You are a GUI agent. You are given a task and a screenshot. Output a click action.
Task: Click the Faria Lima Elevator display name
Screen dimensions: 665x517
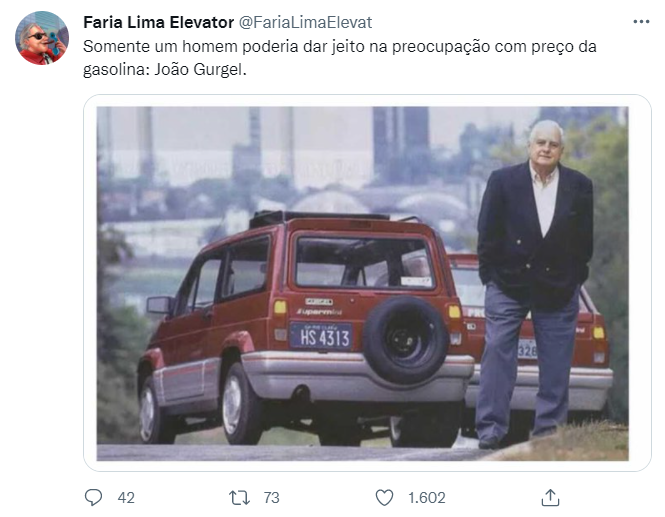click(x=158, y=22)
